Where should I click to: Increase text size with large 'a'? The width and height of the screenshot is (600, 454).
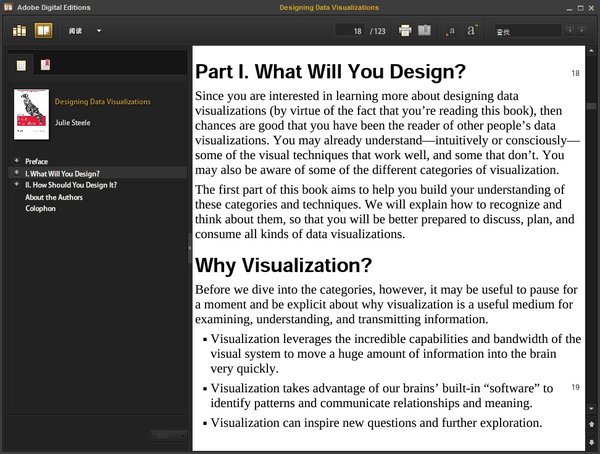point(472,31)
